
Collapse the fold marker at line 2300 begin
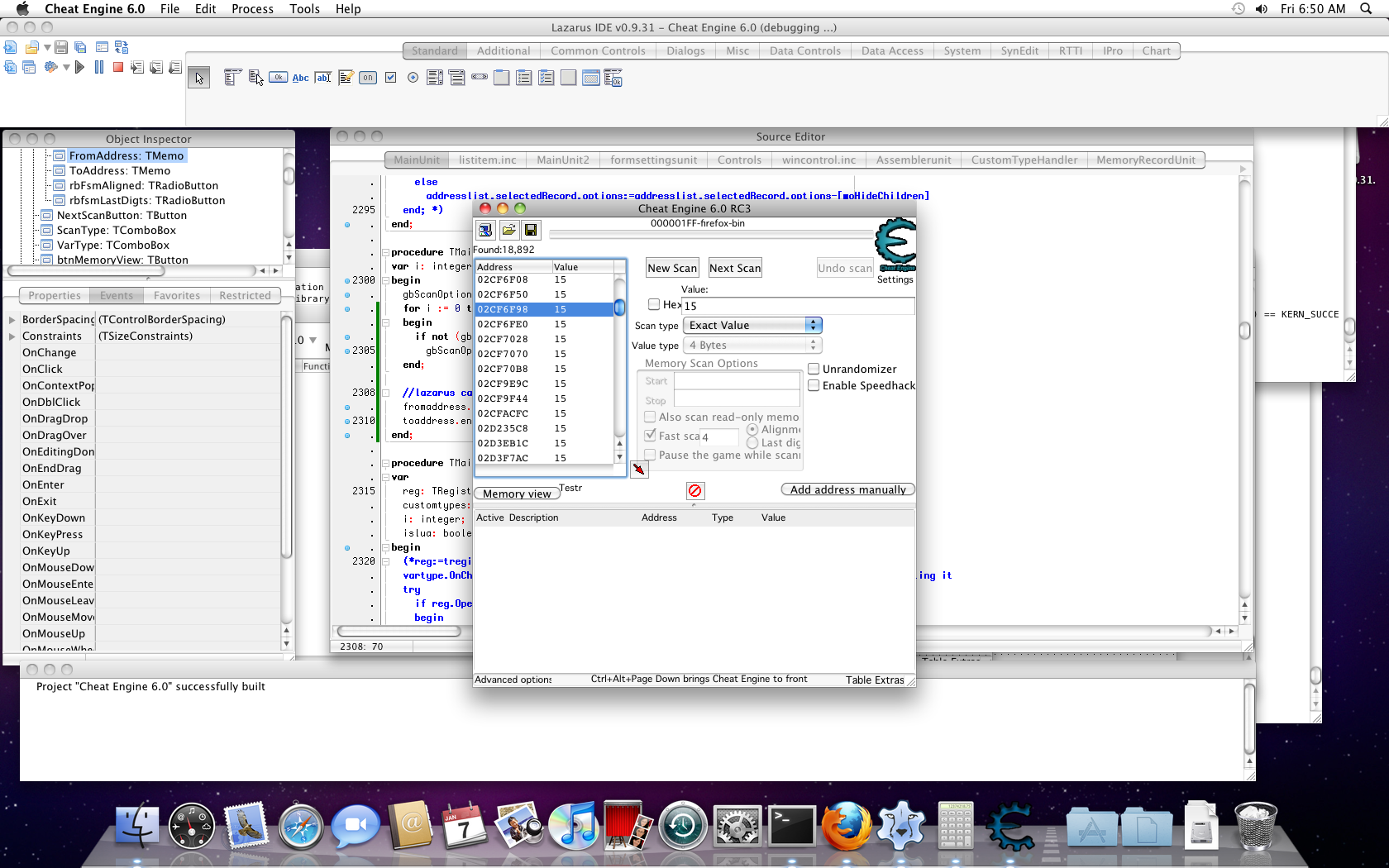pyautogui.click(x=385, y=281)
